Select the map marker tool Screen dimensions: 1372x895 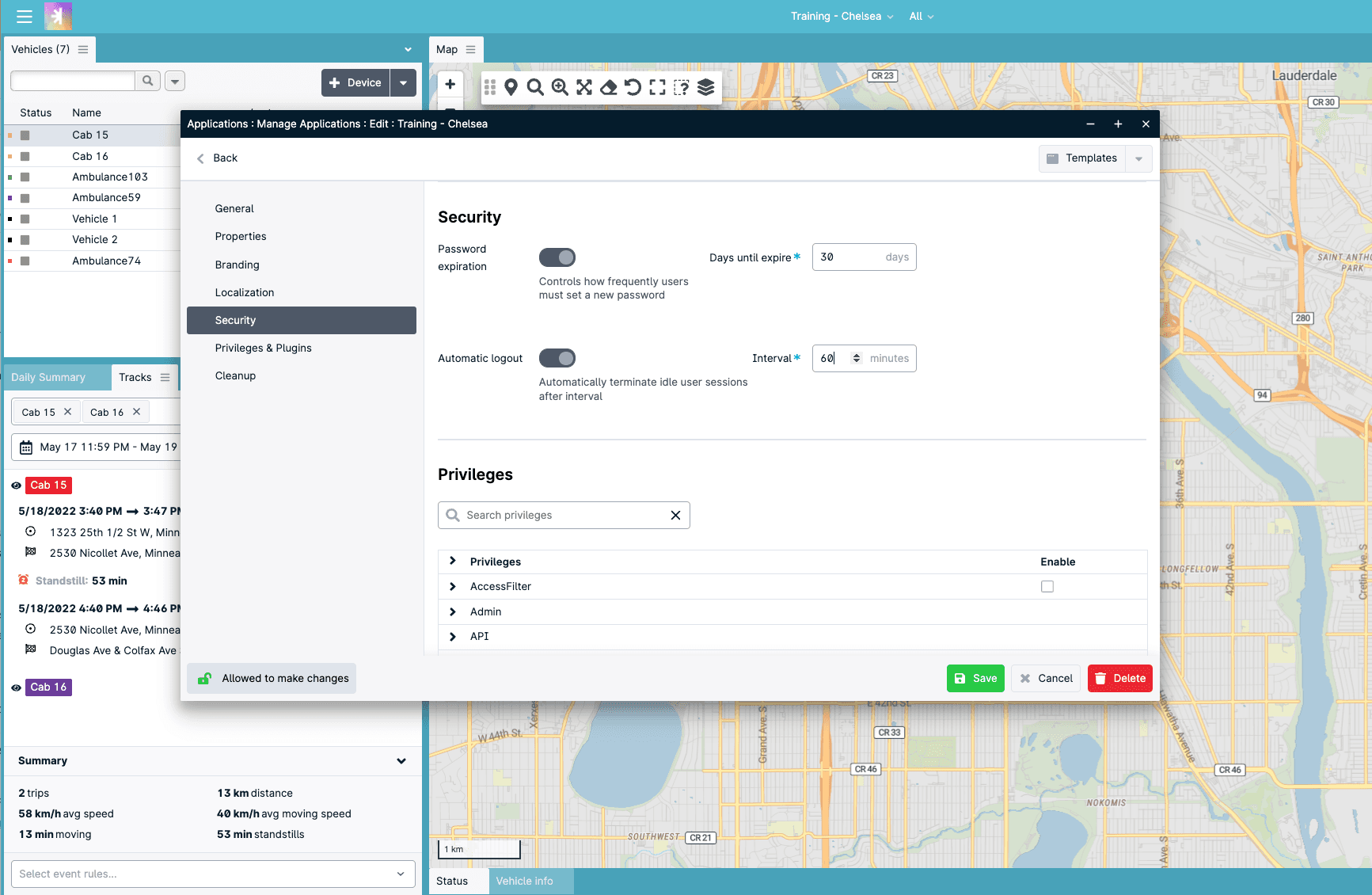tap(511, 87)
